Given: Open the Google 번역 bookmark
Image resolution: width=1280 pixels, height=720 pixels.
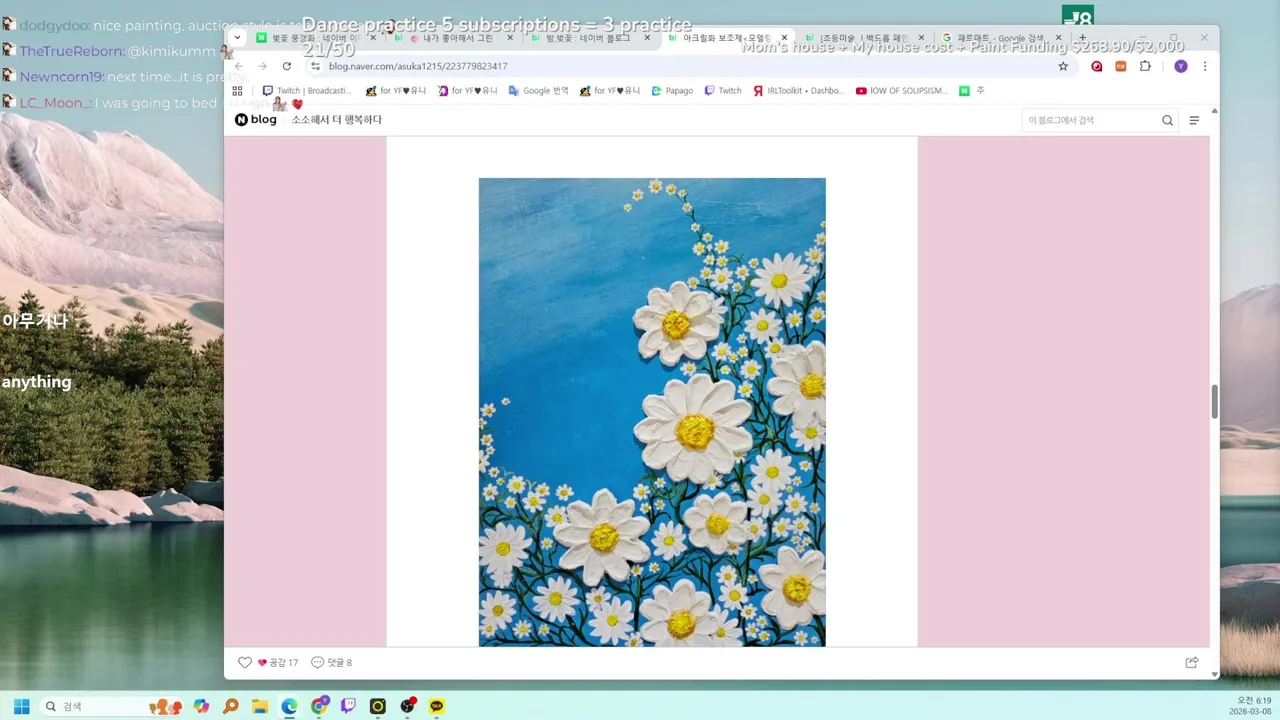Looking at the screenshot, I should tap(538, 90).
